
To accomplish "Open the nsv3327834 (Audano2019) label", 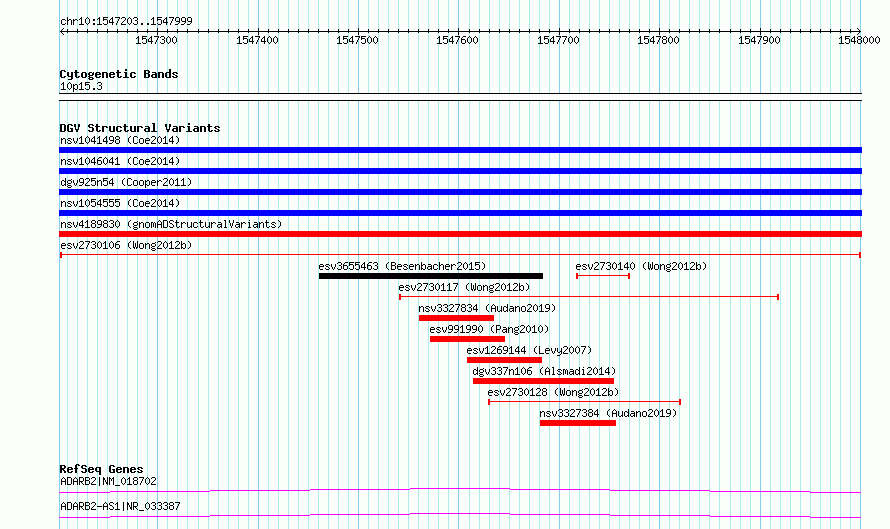I will (x=487, y=308).
